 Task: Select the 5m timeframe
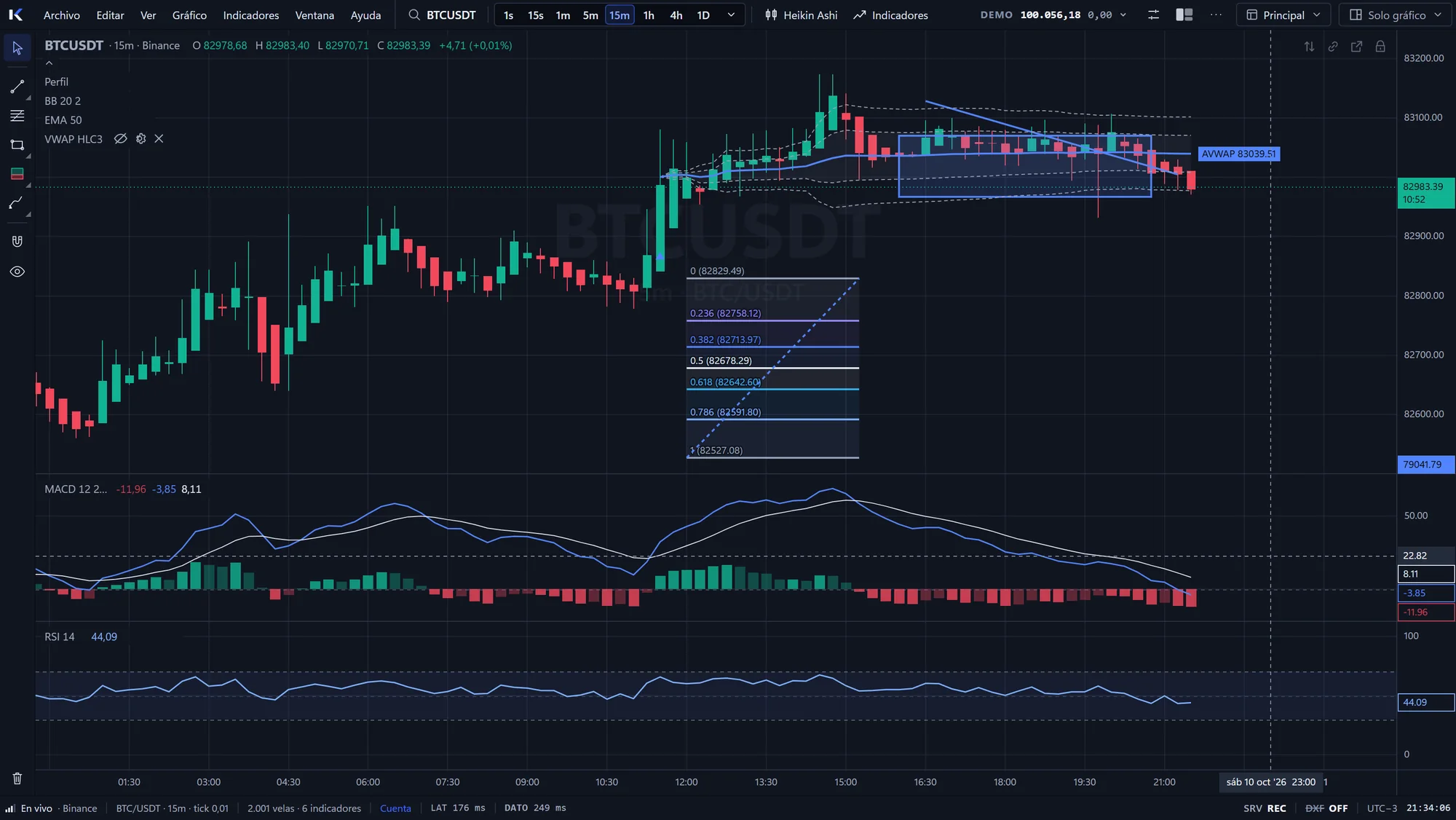pyautogui.click(x=590, y=15)
